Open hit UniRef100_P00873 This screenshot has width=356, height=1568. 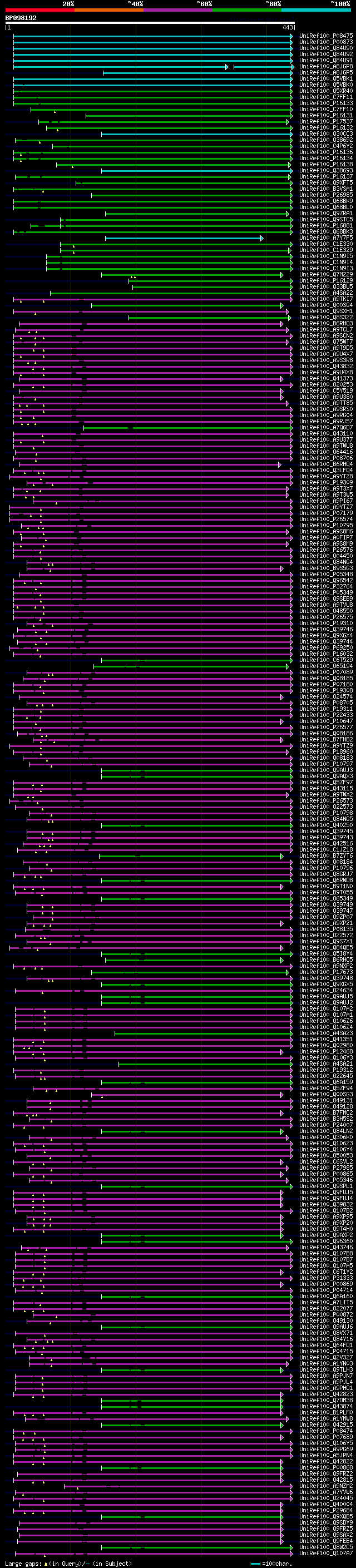click(x=325, y=42)
